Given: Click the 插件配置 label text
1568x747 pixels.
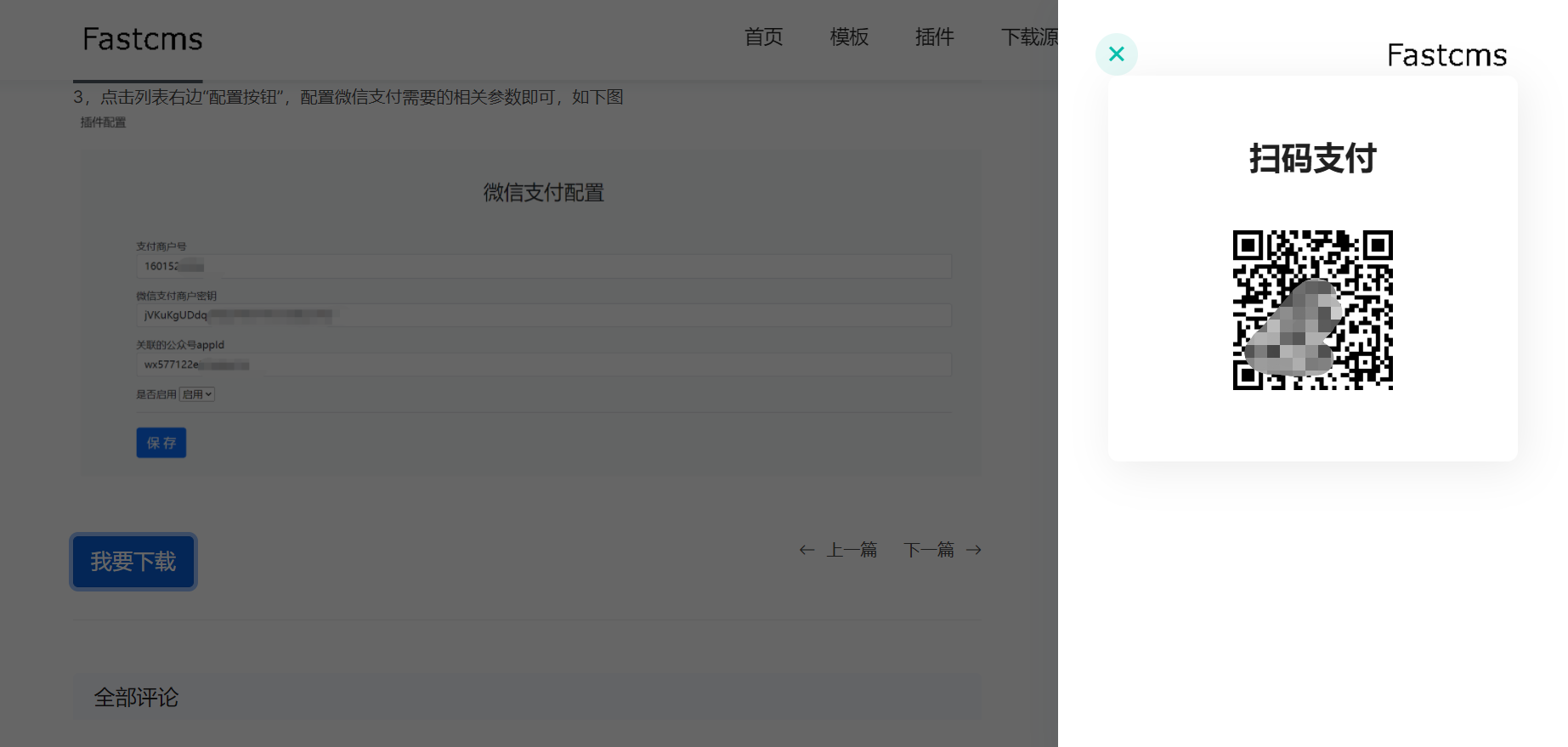Looking at the screenshot, I should coord(103,122).
